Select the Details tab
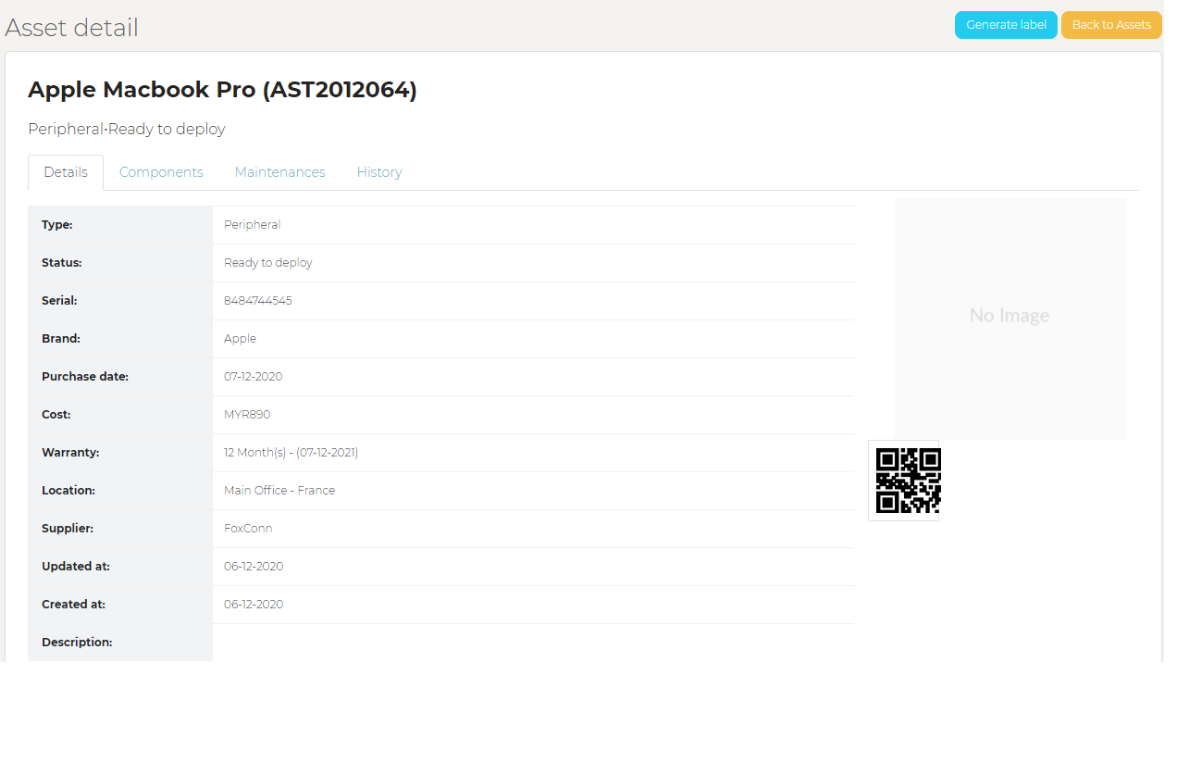 coord(66,172)
